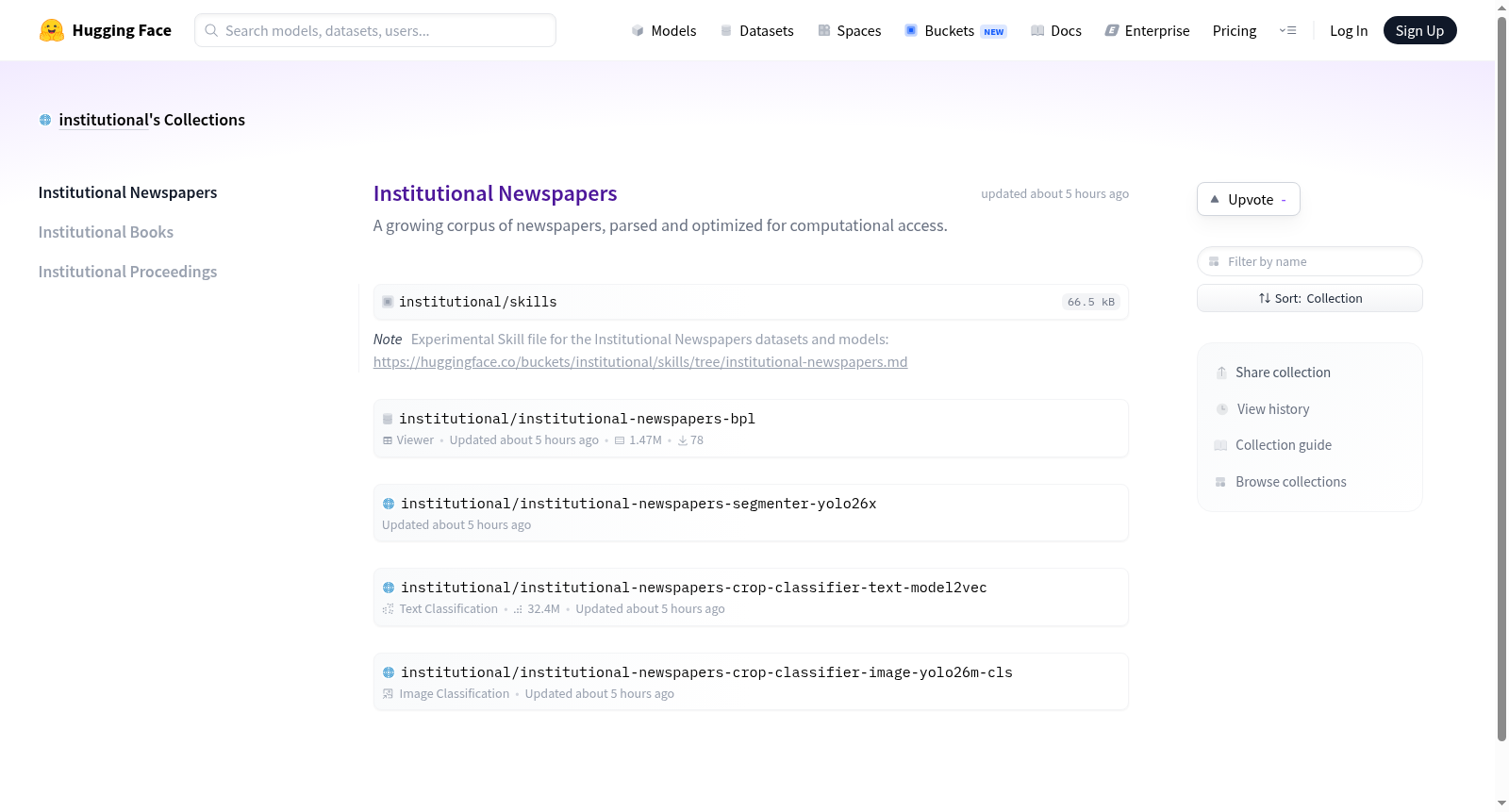The height and width of the screenshot is (812, 1509).
Task: Click the Image Classification task icon
Action: coord(388,694)
